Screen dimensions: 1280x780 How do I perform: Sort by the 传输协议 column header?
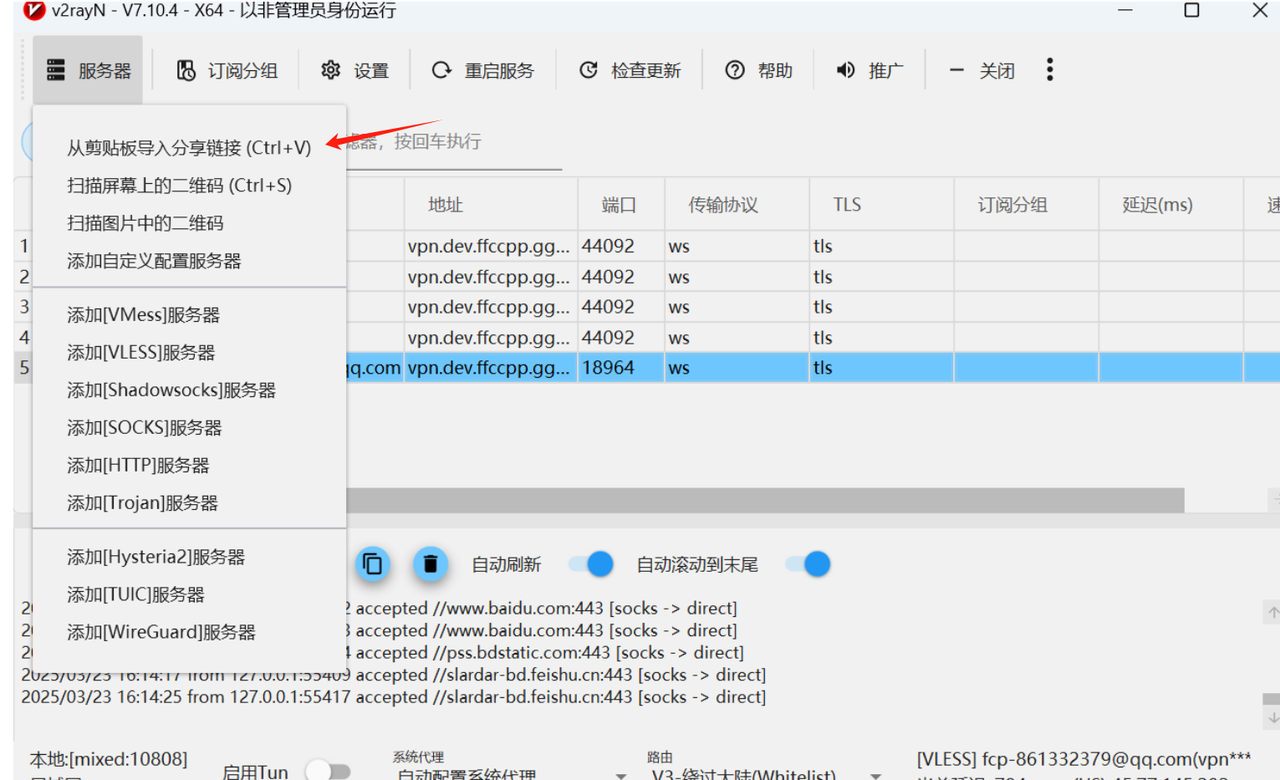click(x=737, y=205)
